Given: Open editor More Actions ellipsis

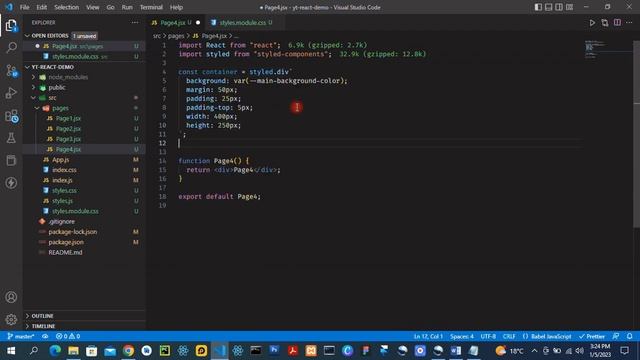Looking at the screenshot, I should (x=629, y=23).
